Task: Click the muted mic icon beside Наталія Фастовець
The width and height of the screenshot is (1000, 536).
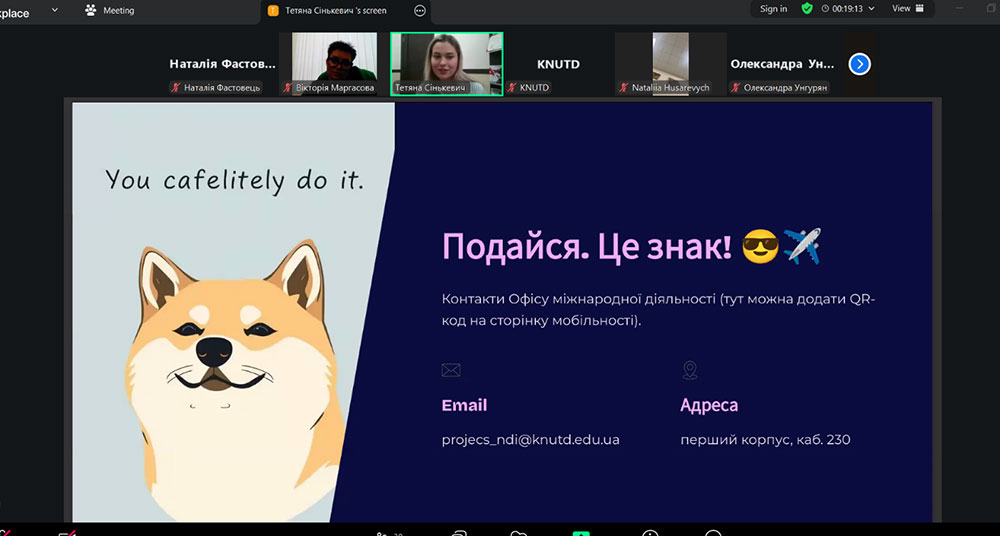Action: (x=177, y=88)
